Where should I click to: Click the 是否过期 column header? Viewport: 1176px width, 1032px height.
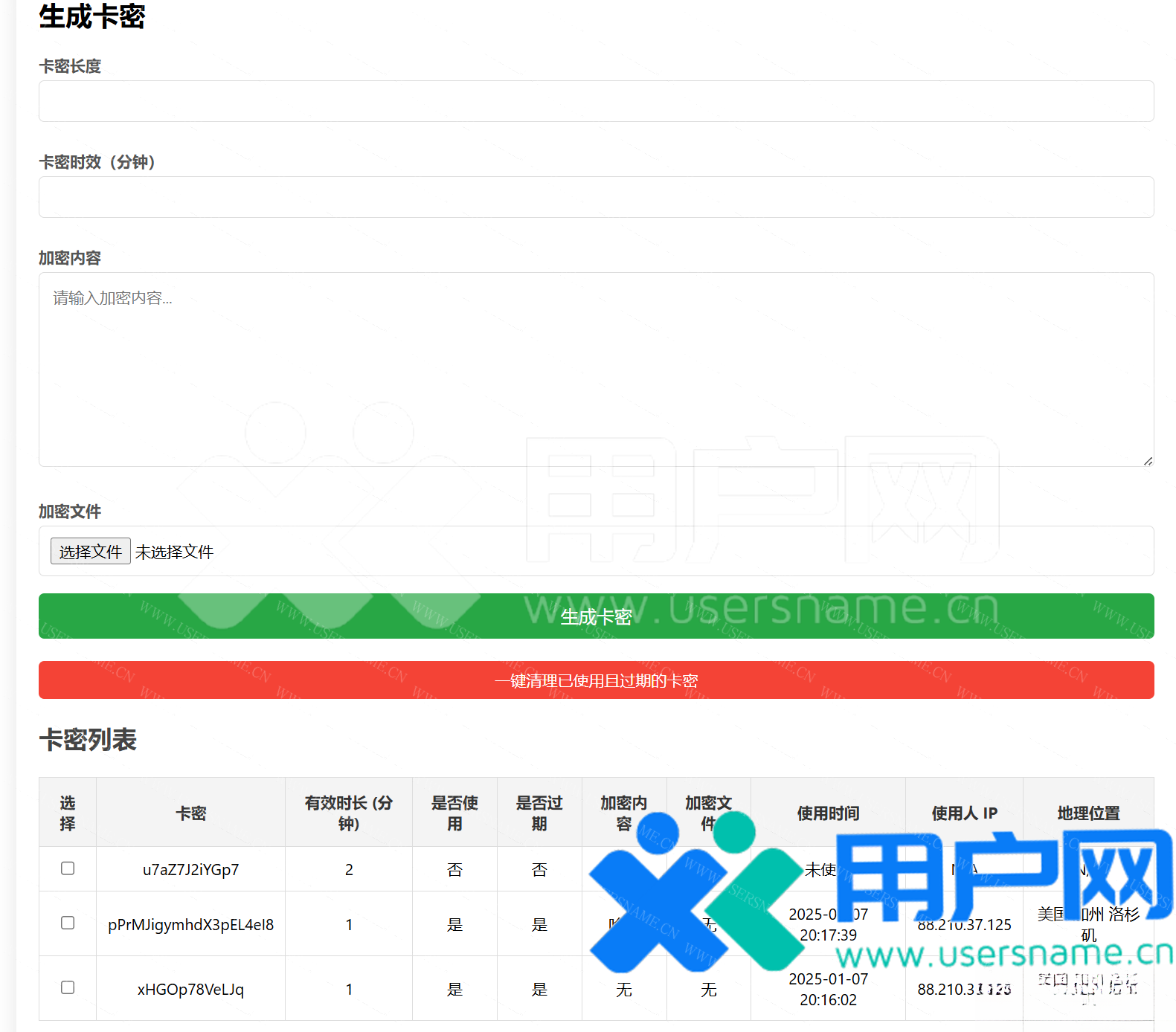point(539,813)
